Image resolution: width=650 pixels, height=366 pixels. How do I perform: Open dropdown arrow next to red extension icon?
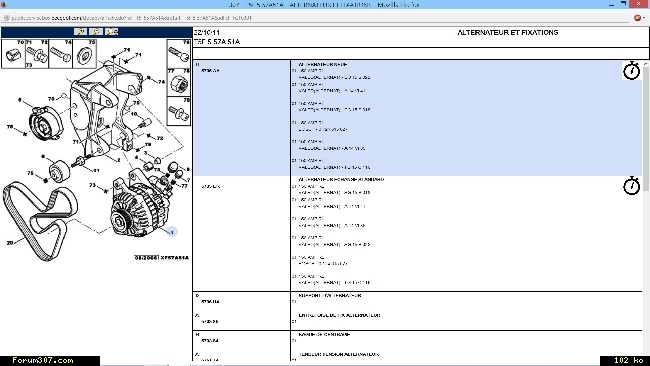pos(644,18)
